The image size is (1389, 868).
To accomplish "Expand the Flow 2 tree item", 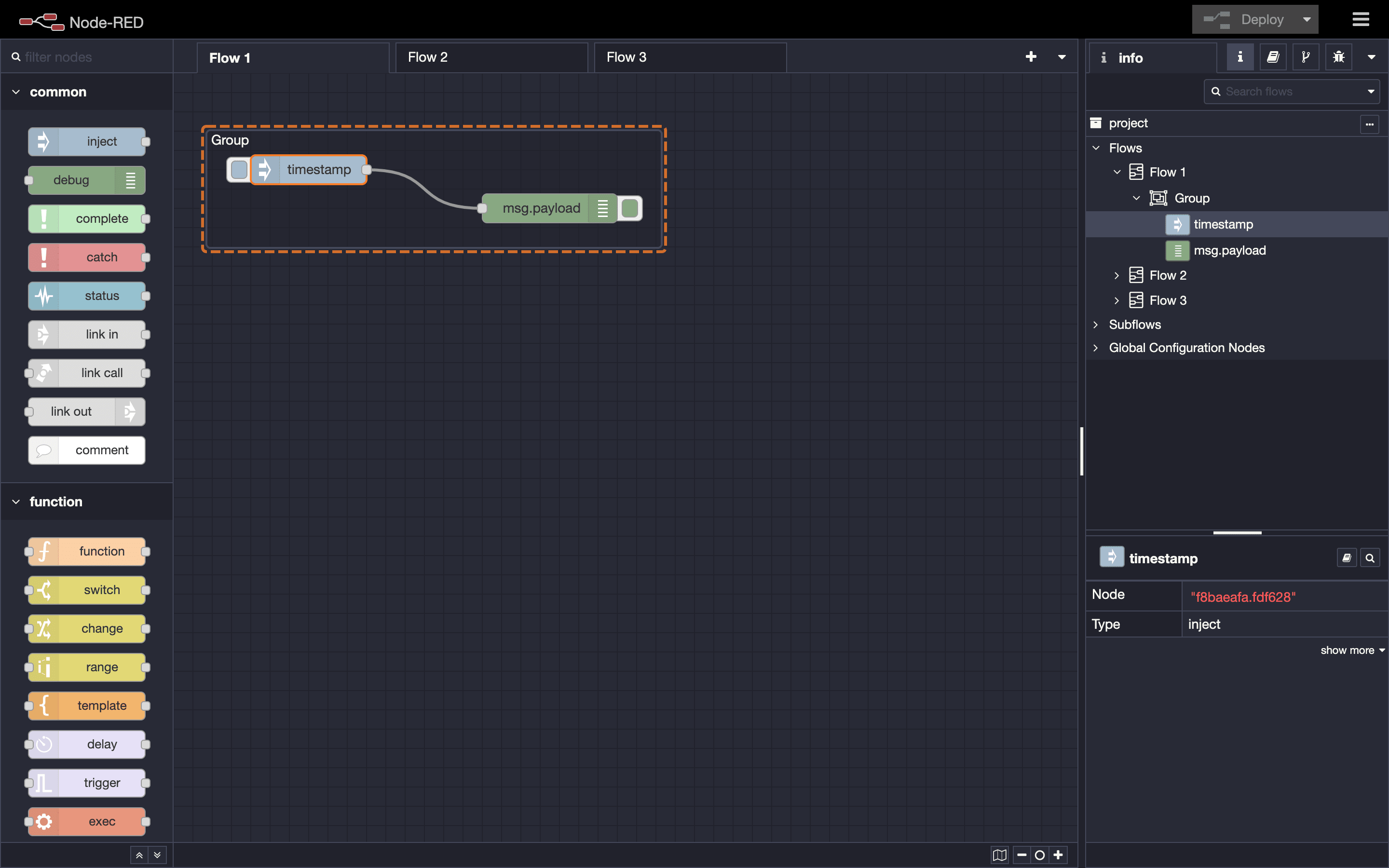I will click(1116, 273).
